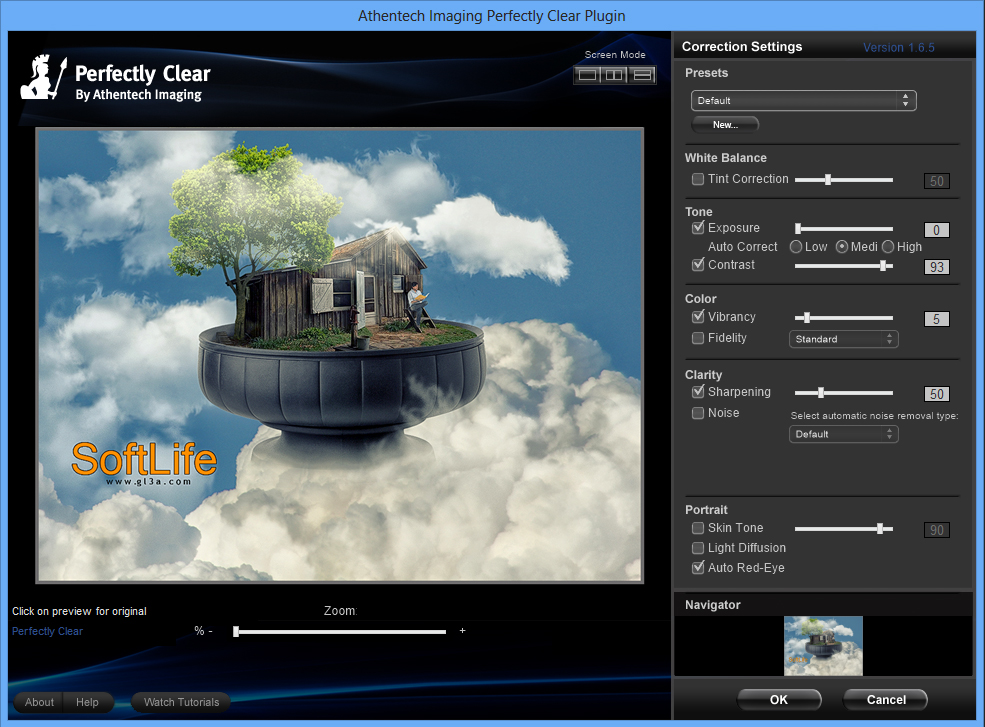Viewport: 985px width, 727px height.
Task: Click the preview image to show original
Action: (x=339, y=356)
